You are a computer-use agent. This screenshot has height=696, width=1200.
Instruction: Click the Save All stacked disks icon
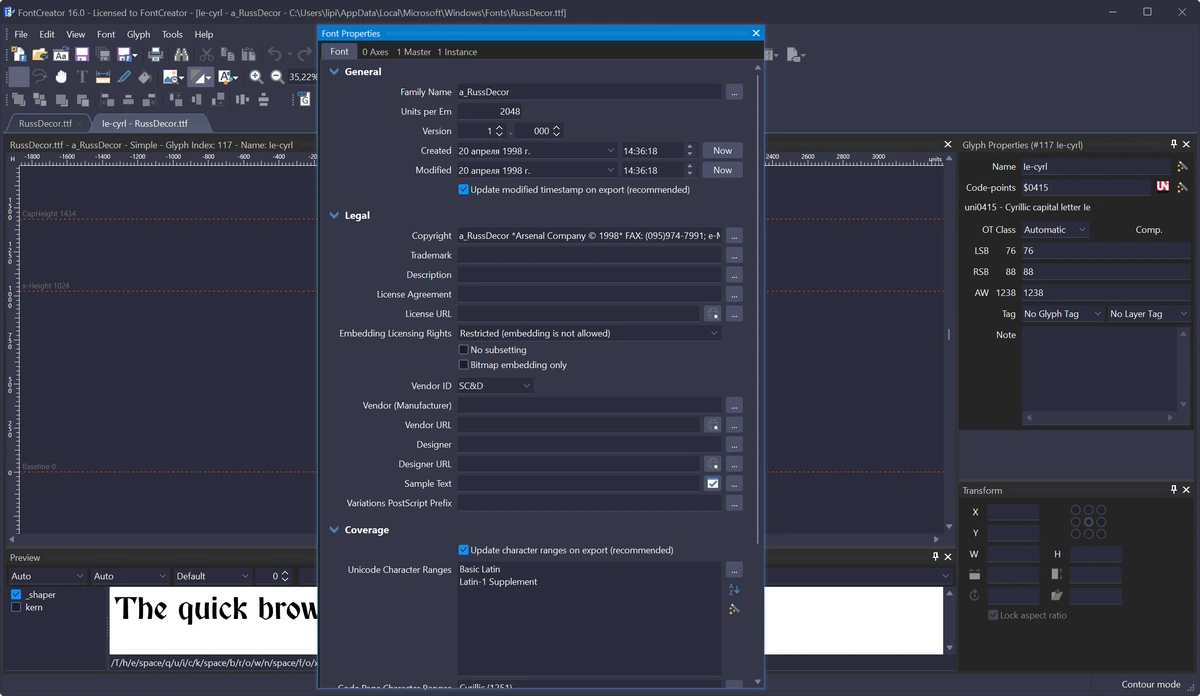coord(103,54)
